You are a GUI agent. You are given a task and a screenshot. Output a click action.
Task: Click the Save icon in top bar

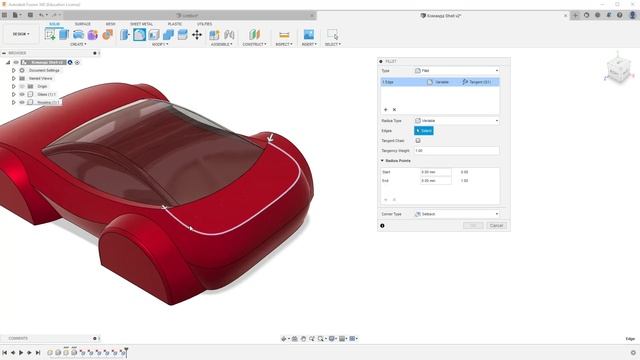(x=30, y=15)
